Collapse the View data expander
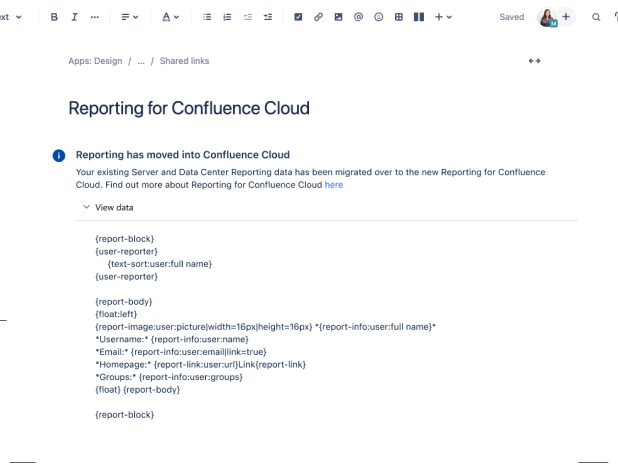Image resolution: width=618 pixels, height=464 pixels. pyautogui.click(x=86, y=207)
